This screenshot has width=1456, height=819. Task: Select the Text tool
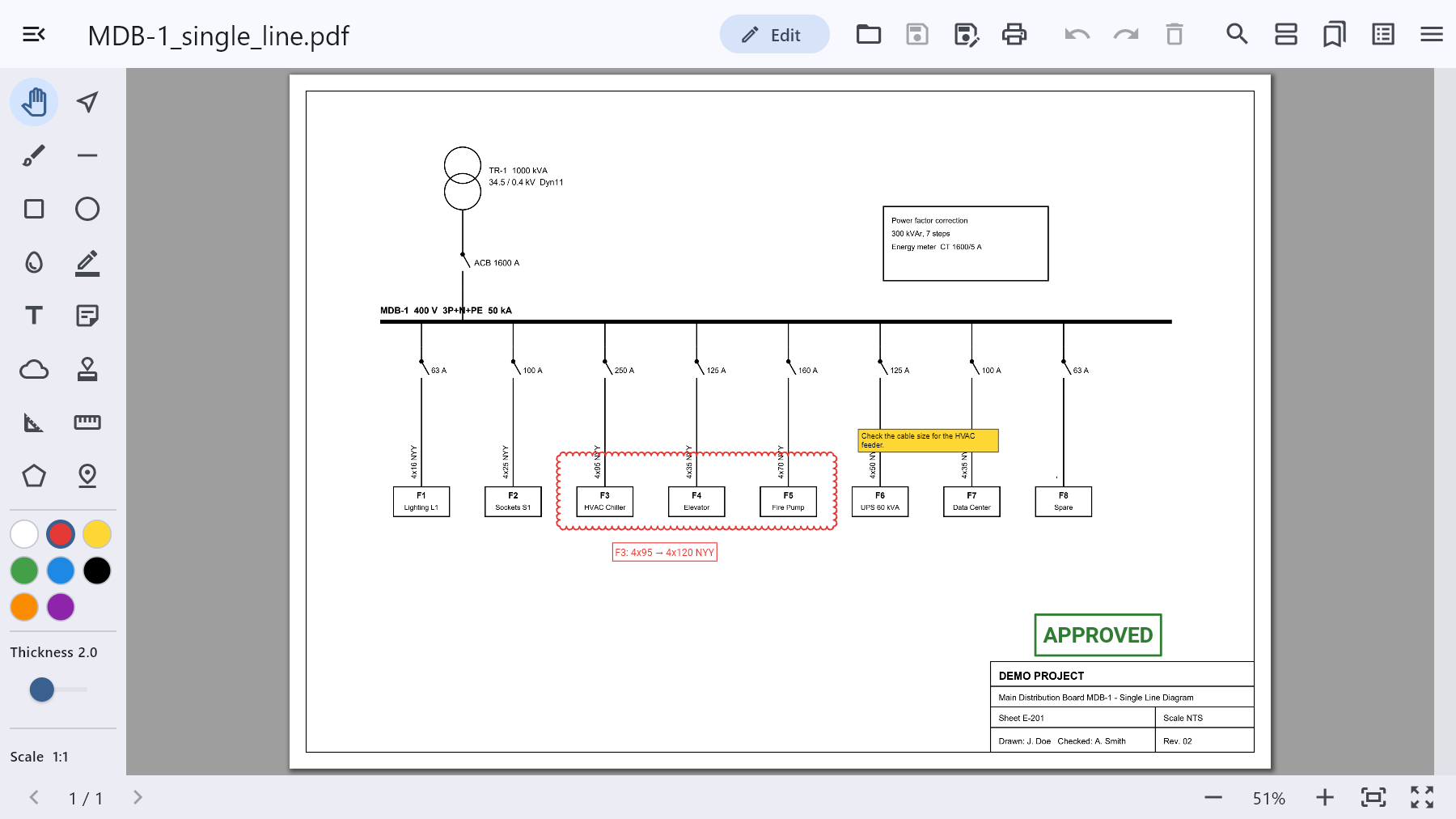(x=34, y=316)
